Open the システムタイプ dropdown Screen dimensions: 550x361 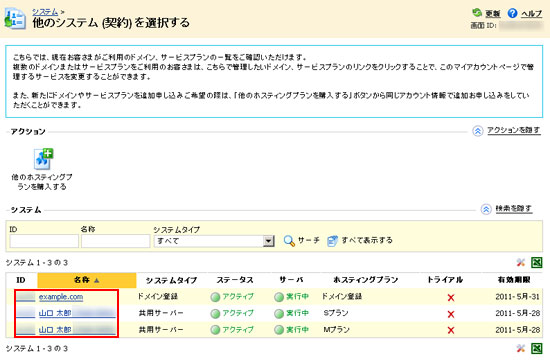coord(214,241)
